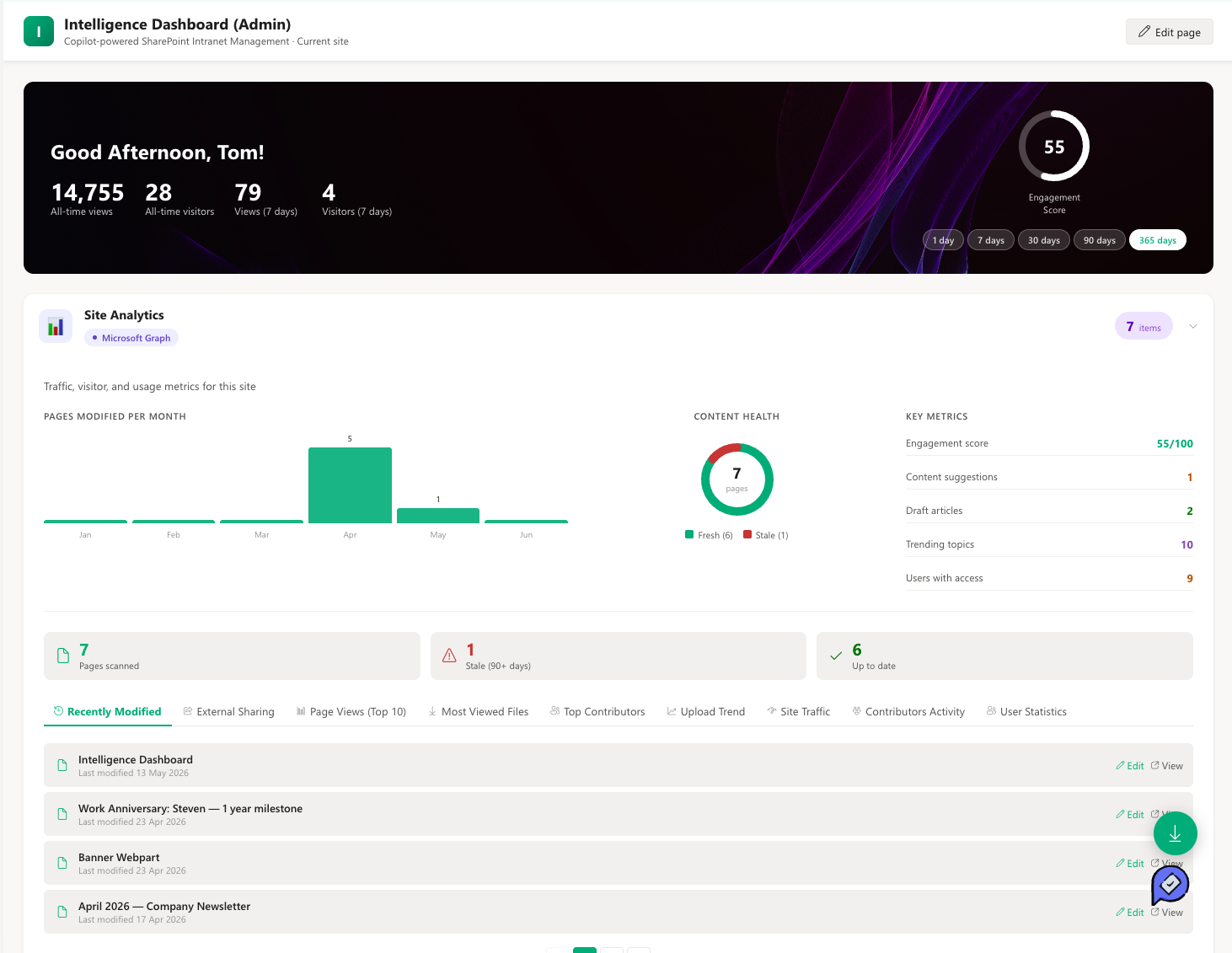Click the April bar in pages modified chart
This screenshot has width=1232, height=953.
[x=350, y=485]
